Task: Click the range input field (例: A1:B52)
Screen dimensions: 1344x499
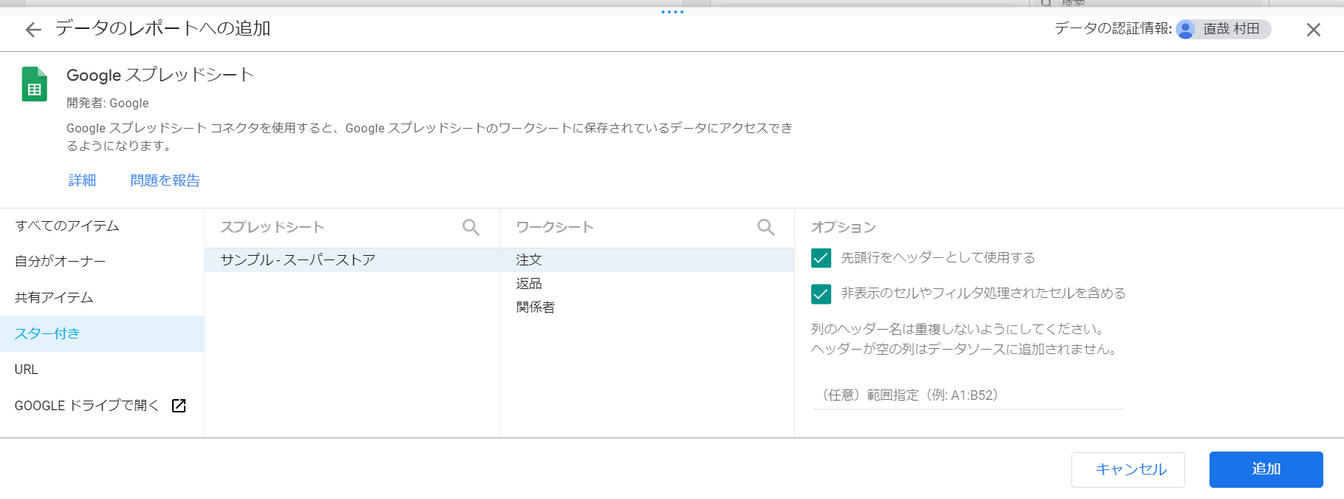Action: 967,395
